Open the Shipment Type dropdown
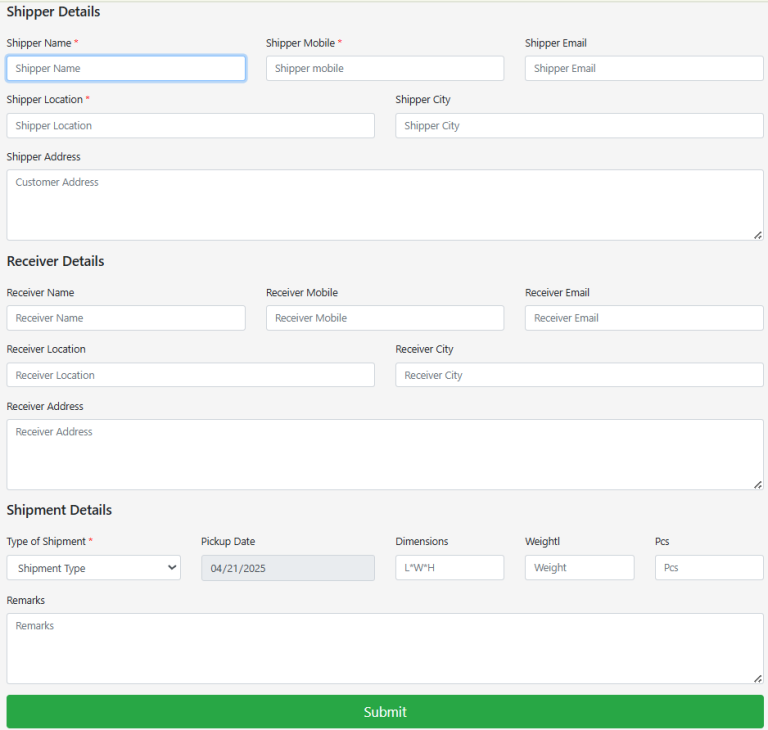768x730 pixels. (x=94, y=568)
